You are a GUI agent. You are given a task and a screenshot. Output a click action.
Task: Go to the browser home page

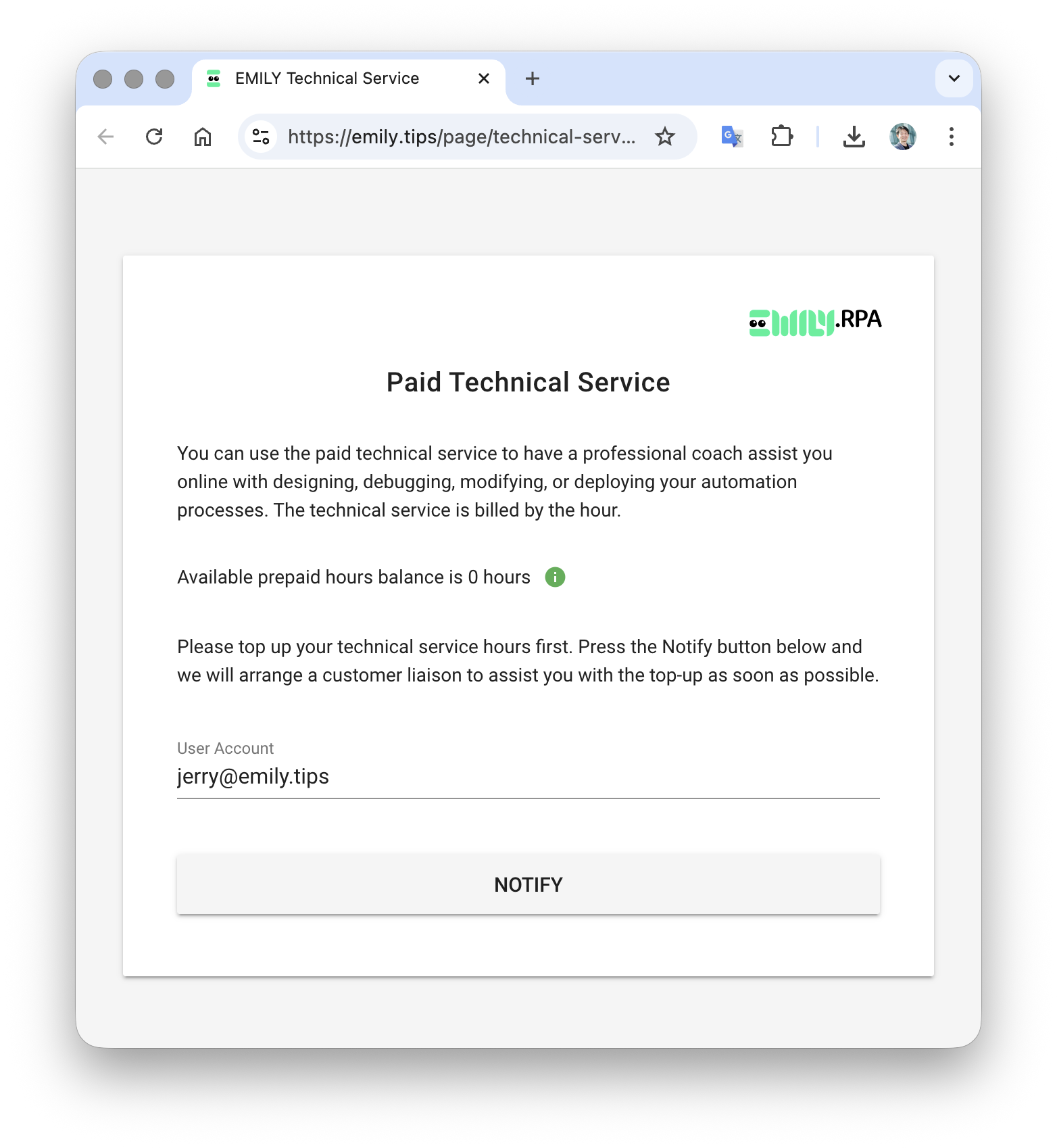203,137
